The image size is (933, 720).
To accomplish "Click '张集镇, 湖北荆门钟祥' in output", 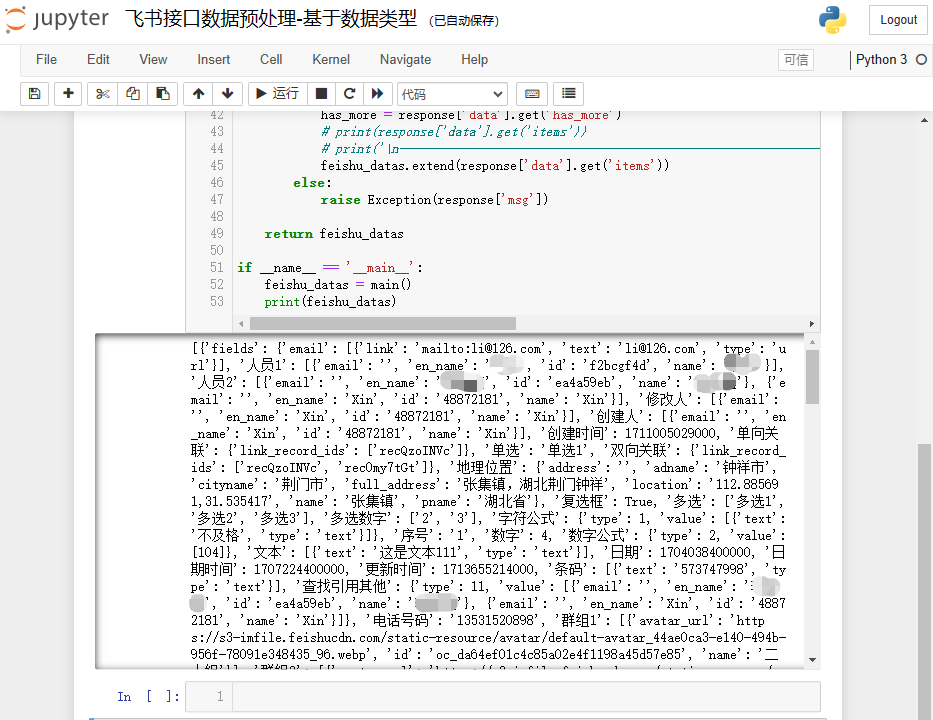I will click(533, 484).
